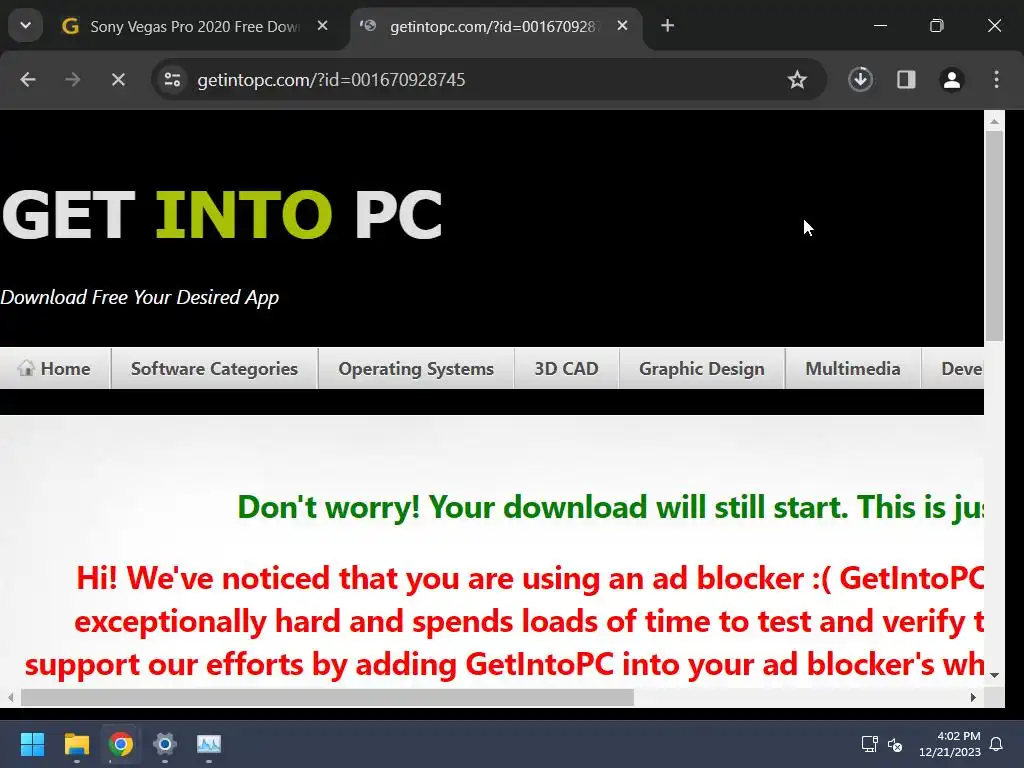Open the 3D CAD menu
This screenshot has width=1024, height=768.
(x=566, y=368)
